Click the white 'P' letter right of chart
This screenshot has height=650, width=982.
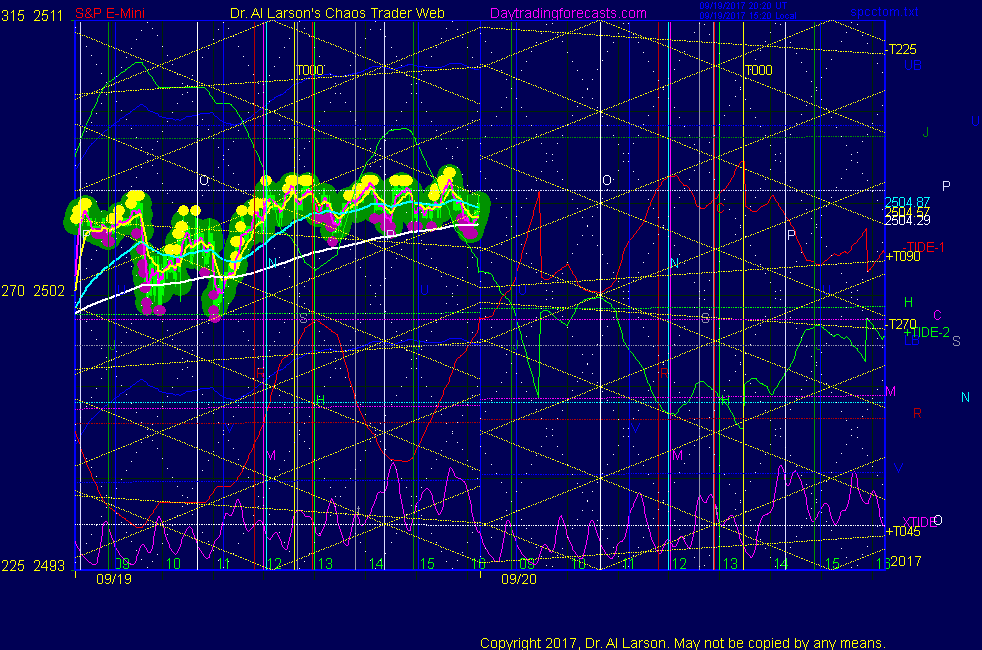tap(946, 186)
